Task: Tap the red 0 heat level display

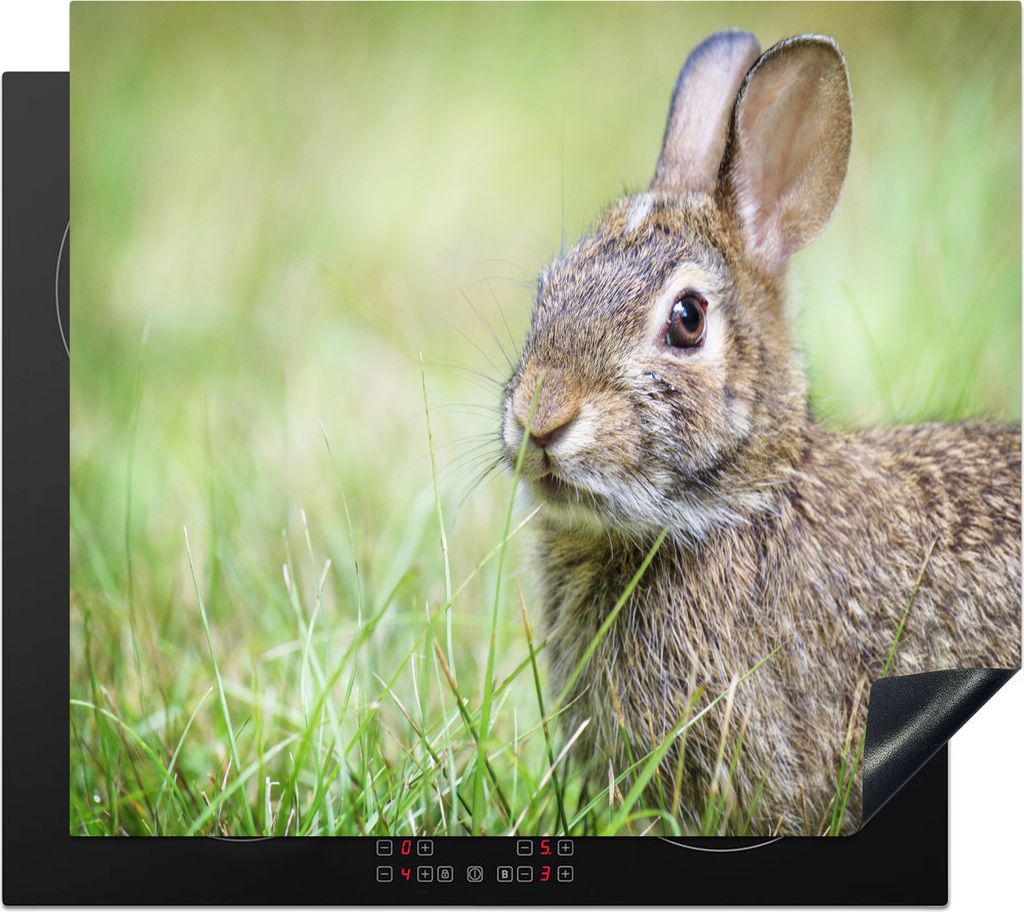Action: [405, 847]
